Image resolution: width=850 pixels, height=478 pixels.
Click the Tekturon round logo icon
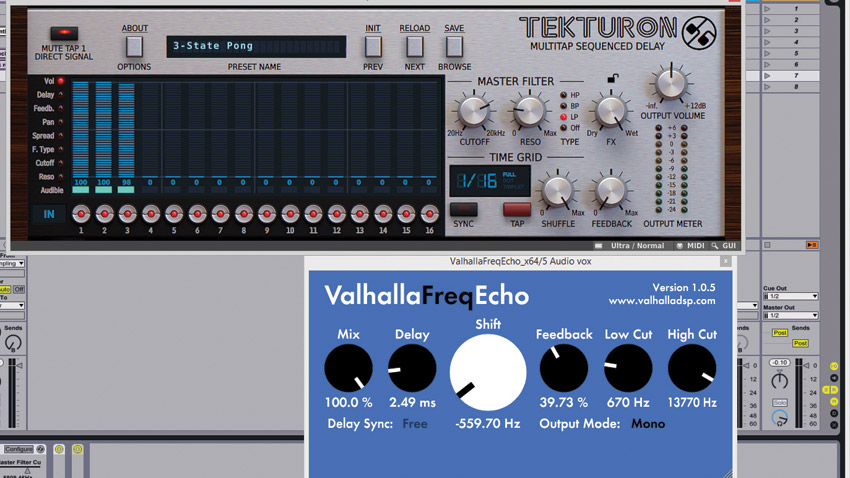699,33
